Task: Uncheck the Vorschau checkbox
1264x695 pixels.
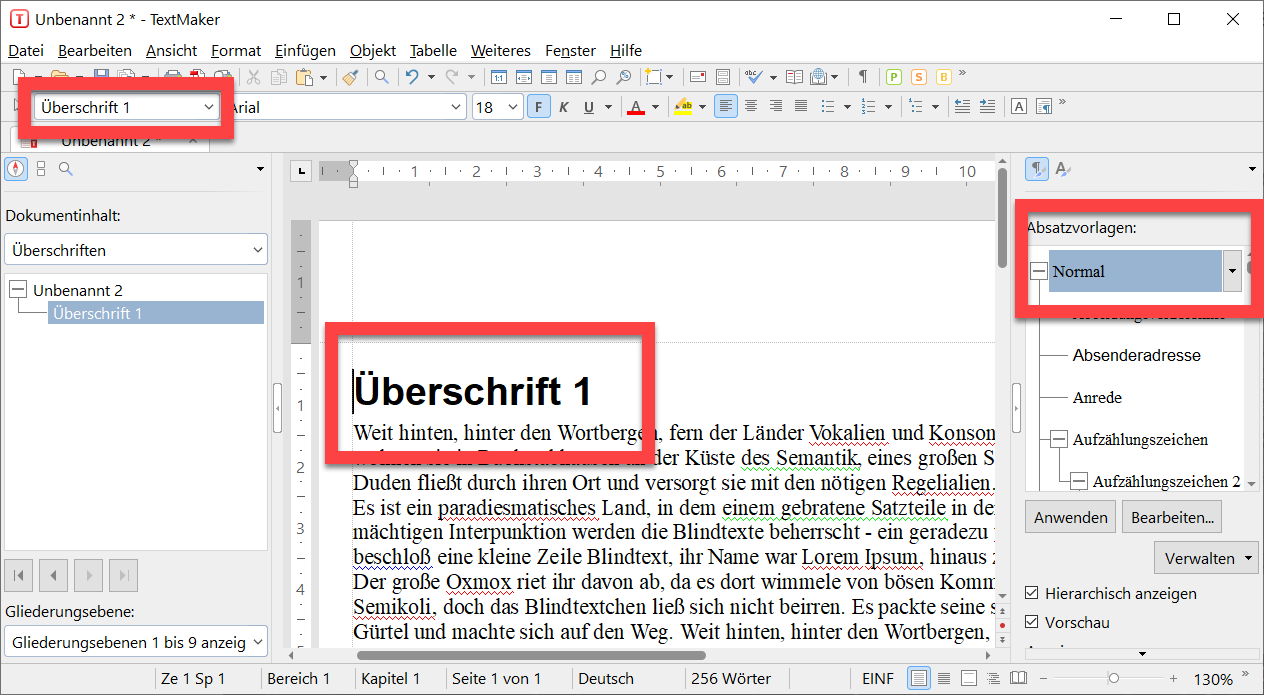Action: [1033, 622]
